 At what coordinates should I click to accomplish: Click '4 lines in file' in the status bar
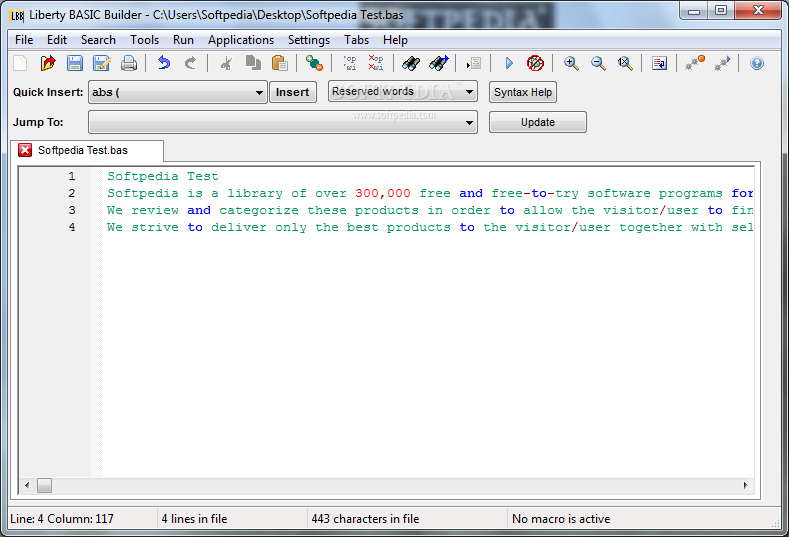[194, 519]
